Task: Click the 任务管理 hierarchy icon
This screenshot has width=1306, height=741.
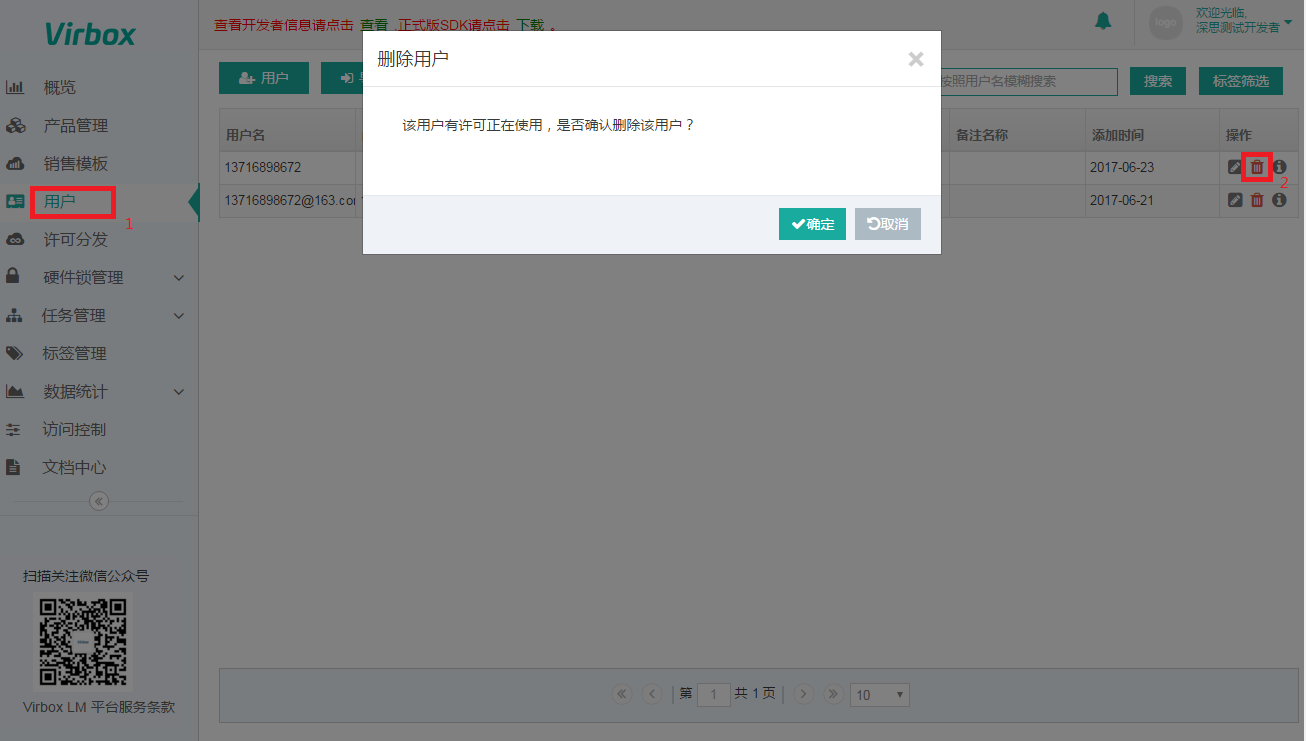Action: pos(14,316)
